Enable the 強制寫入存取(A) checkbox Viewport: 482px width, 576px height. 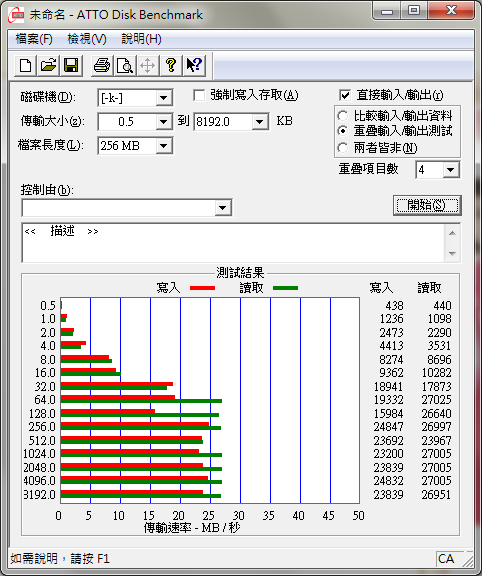pyautogui.click(x=199, y=96)
